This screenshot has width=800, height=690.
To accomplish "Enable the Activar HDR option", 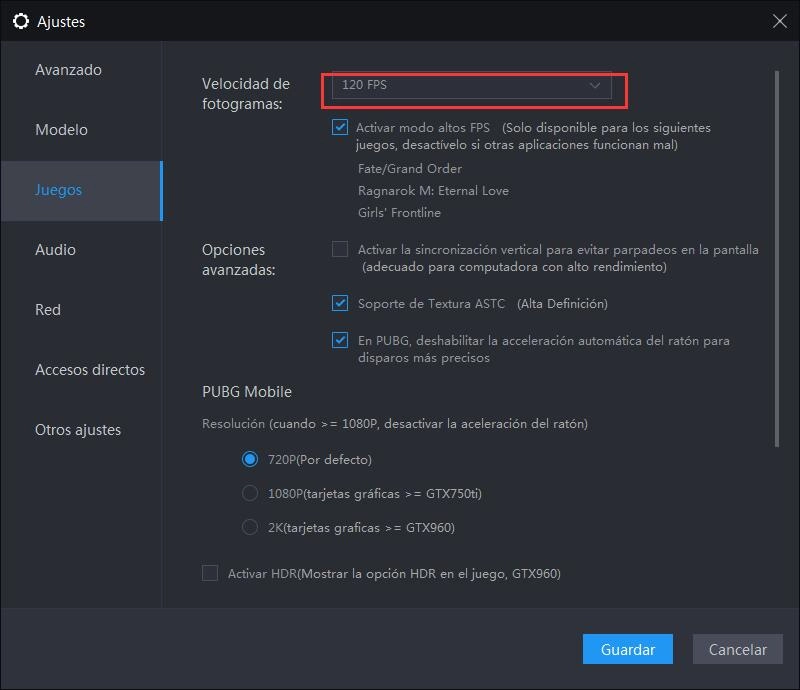I will [x=210, y=573].
